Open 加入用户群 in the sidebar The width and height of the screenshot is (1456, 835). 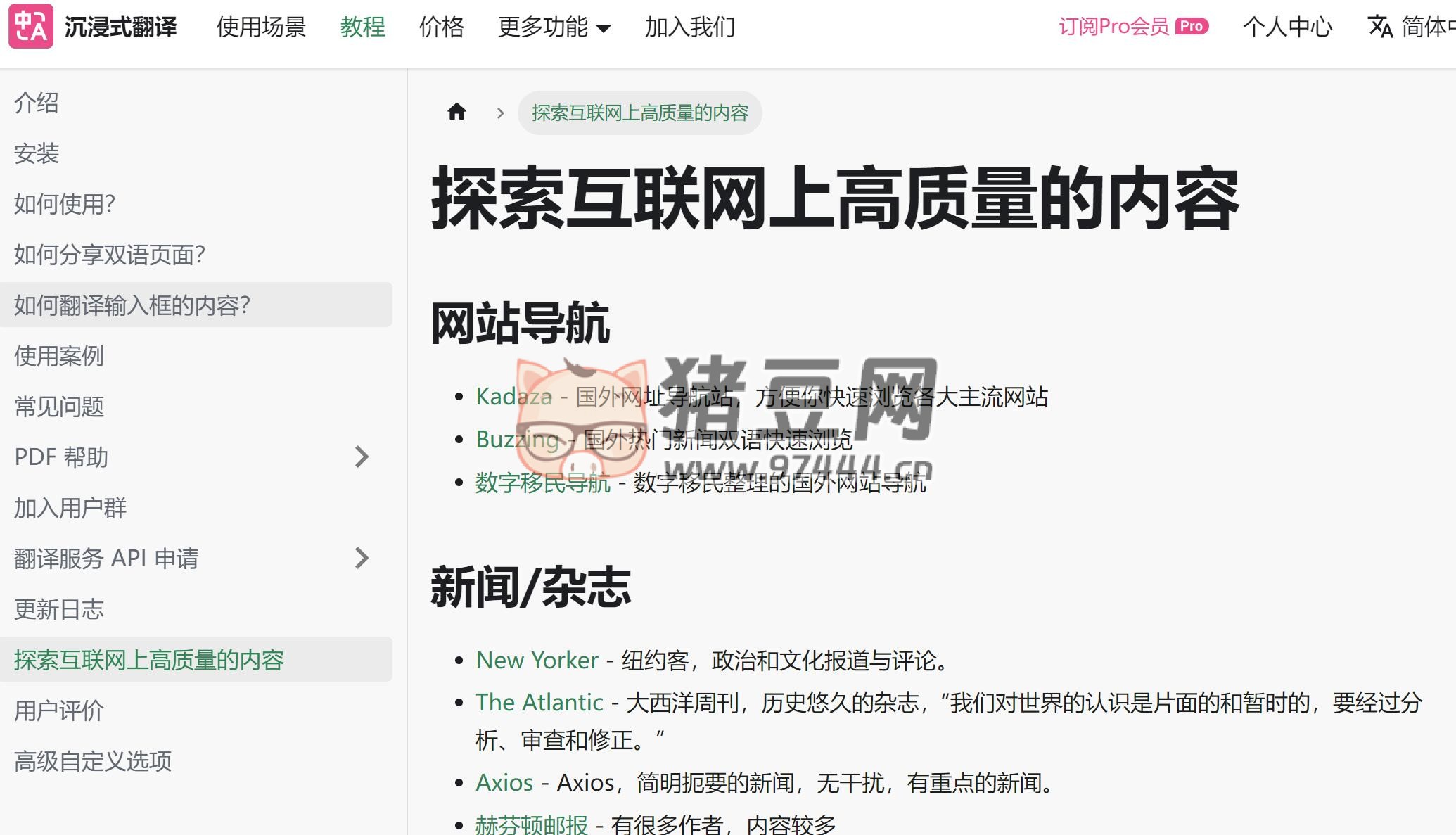click(70, 508)
